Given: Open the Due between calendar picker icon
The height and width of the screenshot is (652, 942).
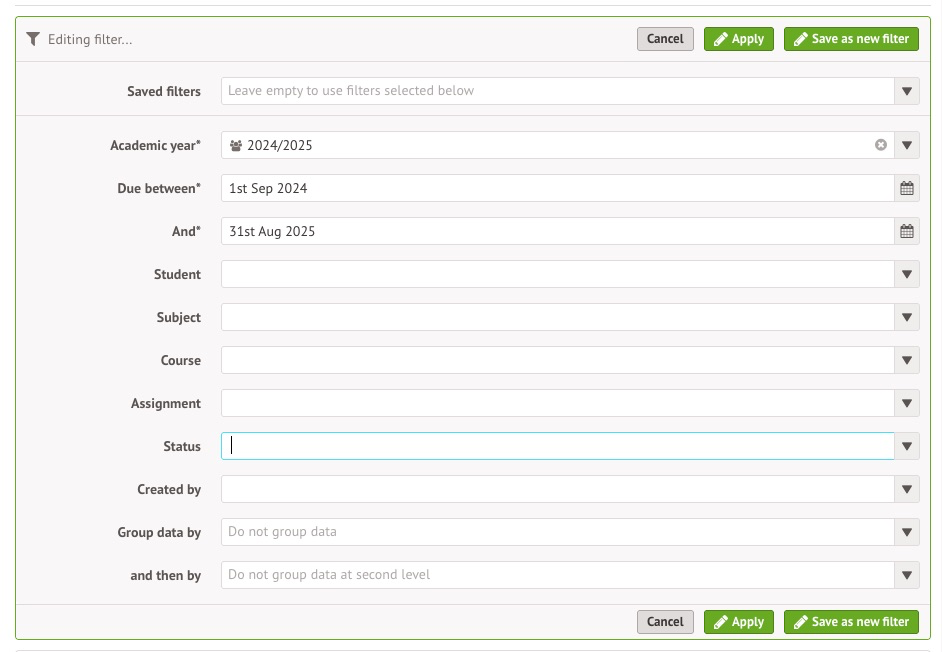Looking at the screenshot, I should pos(906,188).
